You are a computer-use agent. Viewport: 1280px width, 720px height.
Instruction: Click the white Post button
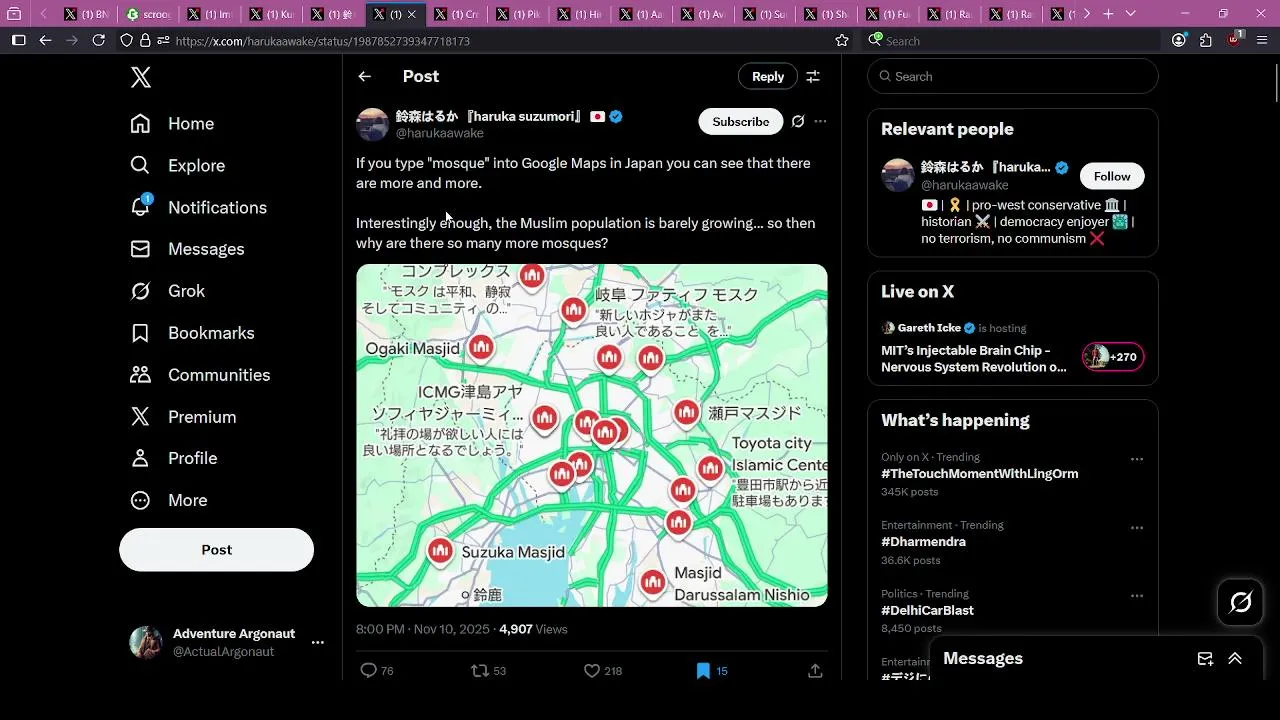click(216, 550)
